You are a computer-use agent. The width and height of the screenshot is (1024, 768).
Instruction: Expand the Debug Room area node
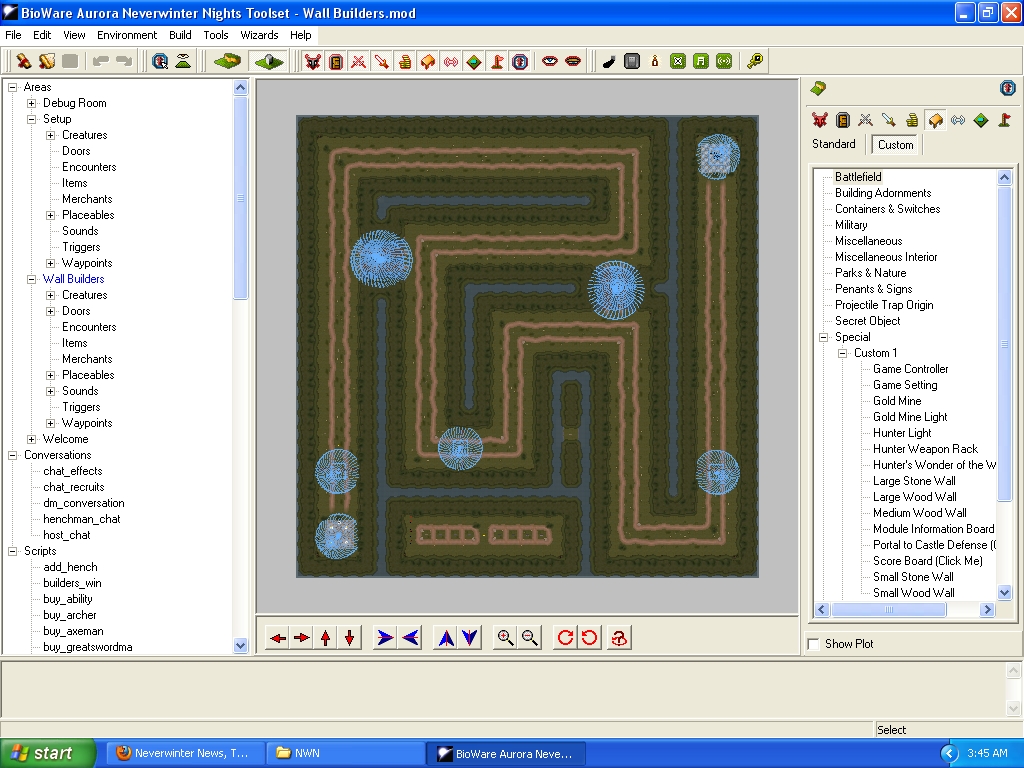(32, 103)
